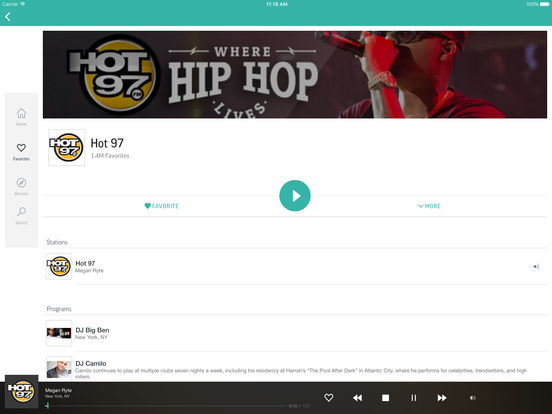Open the DJ Big Ben program

pyautogui.click(x=296, y=333)
